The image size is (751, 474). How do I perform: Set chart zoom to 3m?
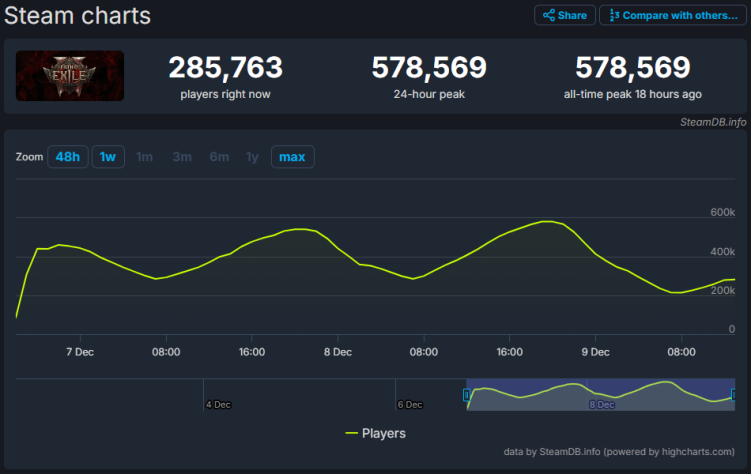click(x=182, y=157)
